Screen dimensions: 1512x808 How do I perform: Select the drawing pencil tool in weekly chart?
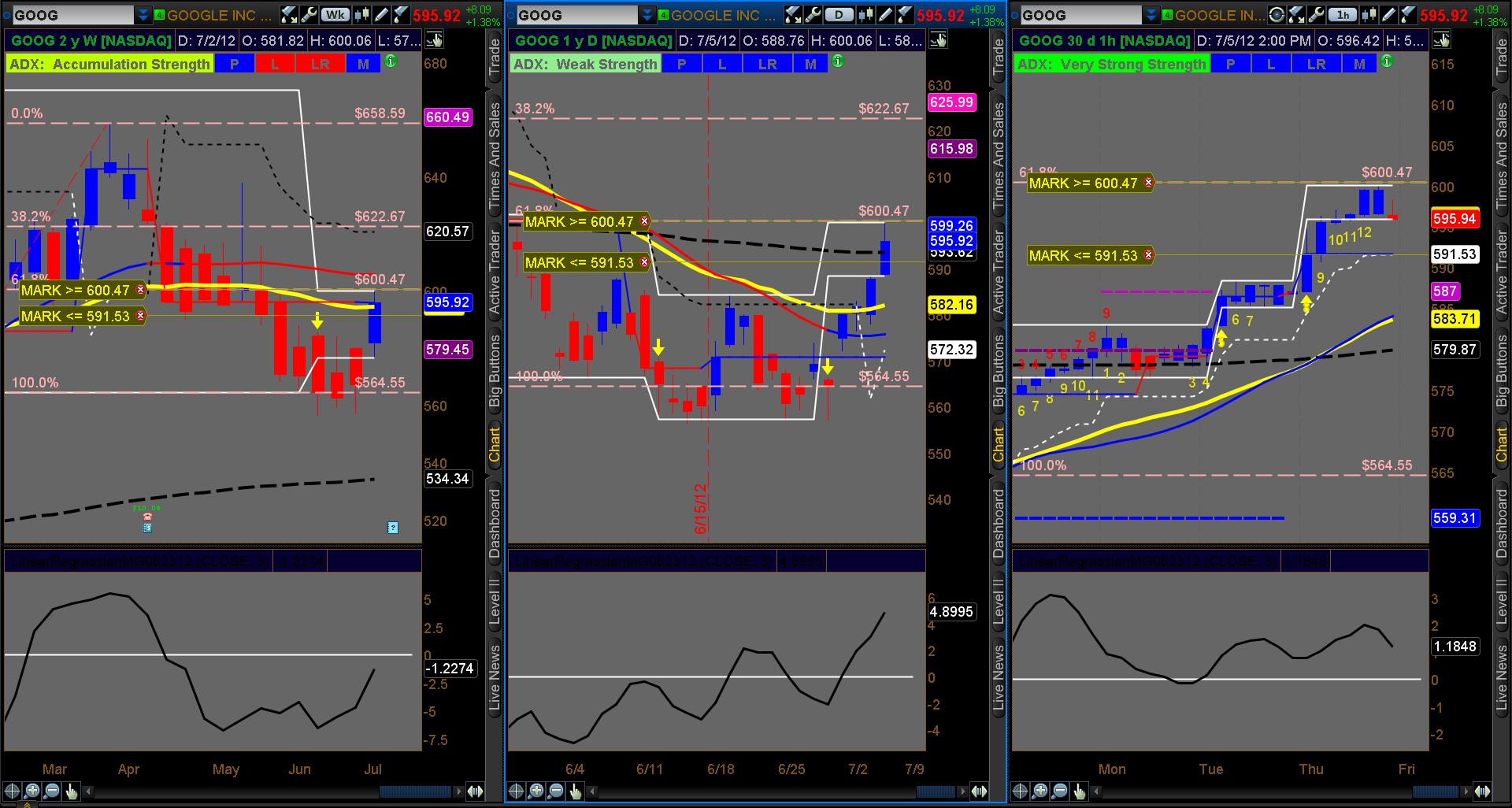(x=381, y=15)
